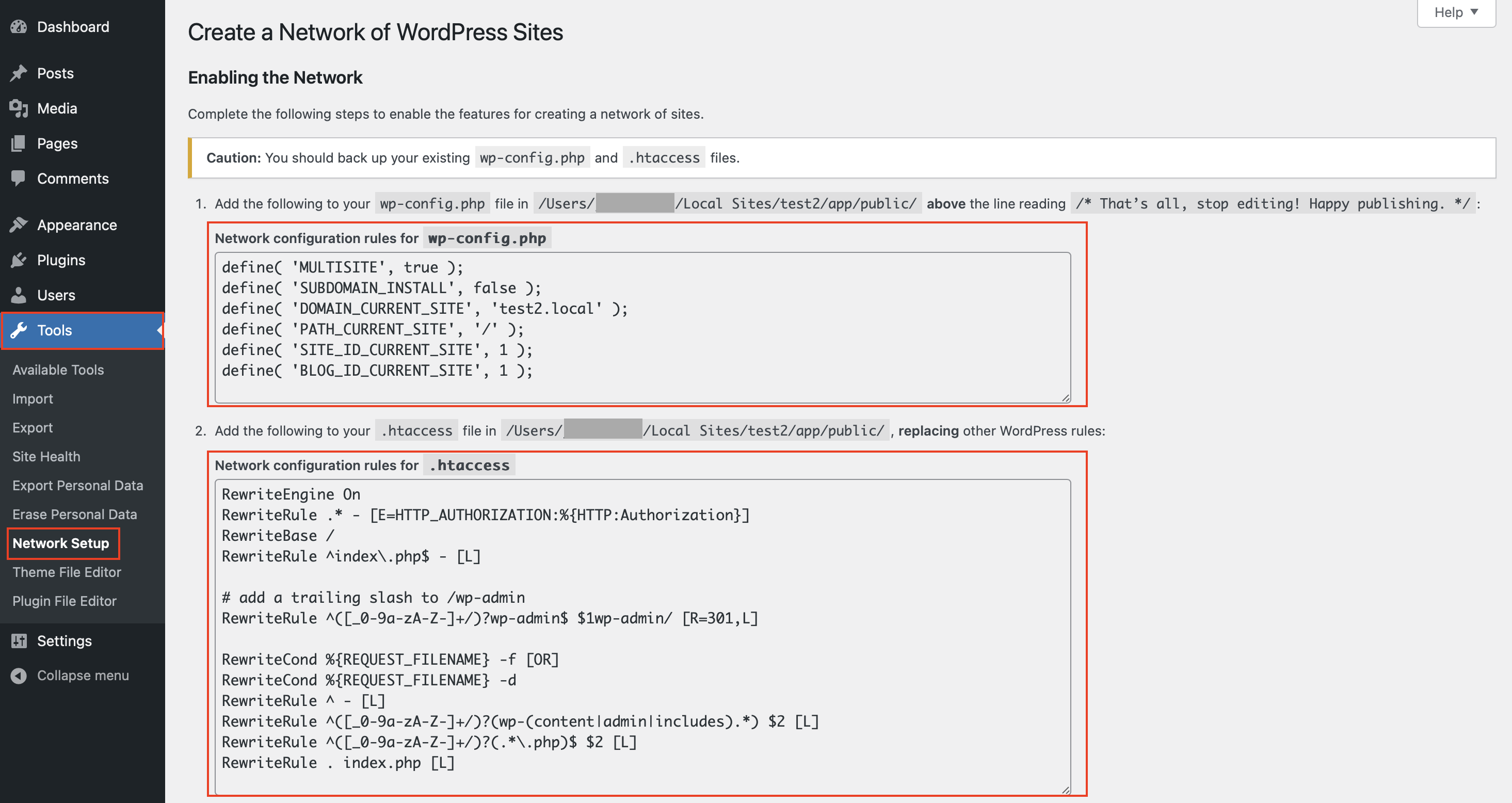Viewport: 1512px width, 803px height.
Task: Click the Appearance paintbrush icon
Action: pyautogui.click(x=19, y=225)
